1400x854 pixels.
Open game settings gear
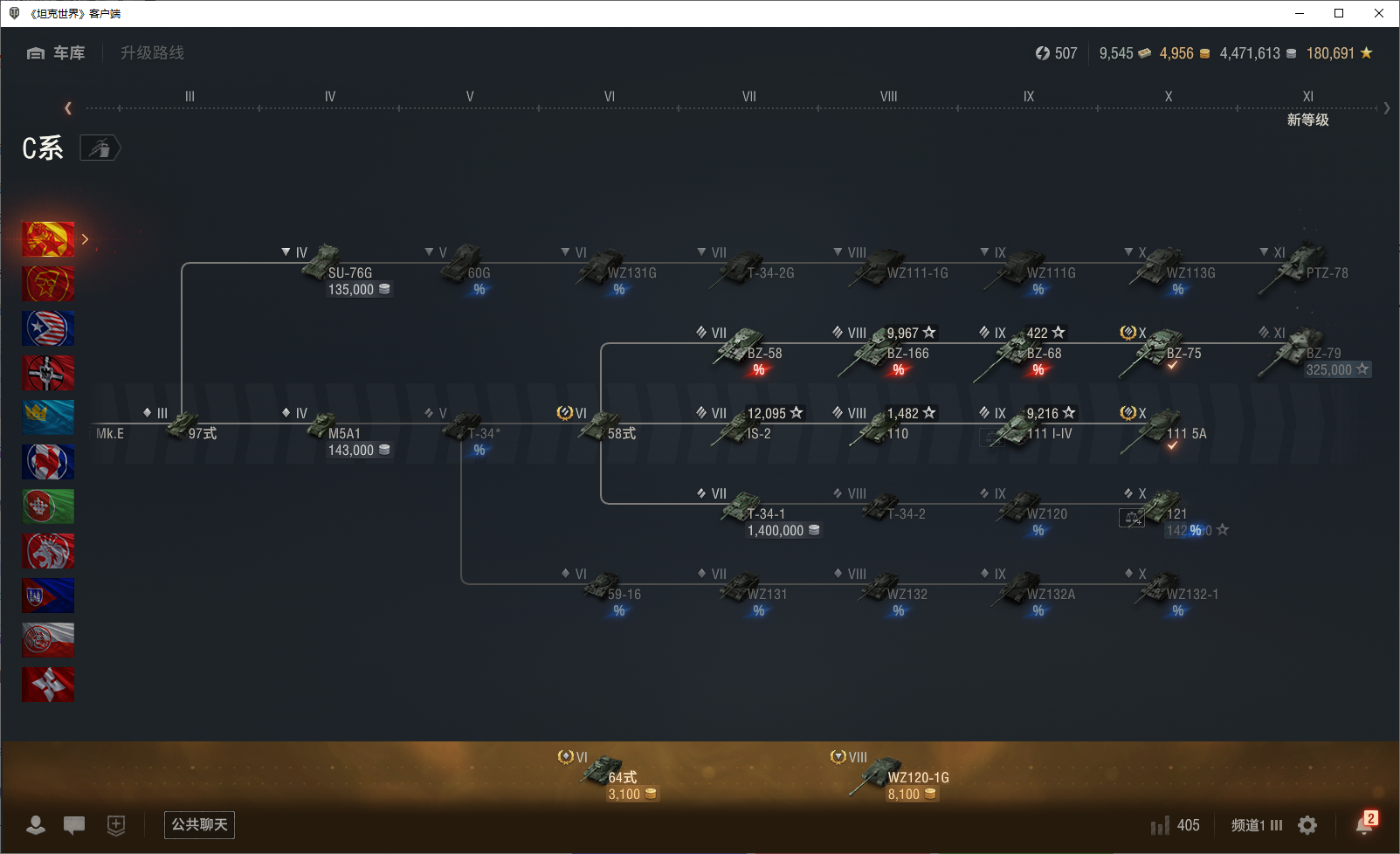(1307, 825)
